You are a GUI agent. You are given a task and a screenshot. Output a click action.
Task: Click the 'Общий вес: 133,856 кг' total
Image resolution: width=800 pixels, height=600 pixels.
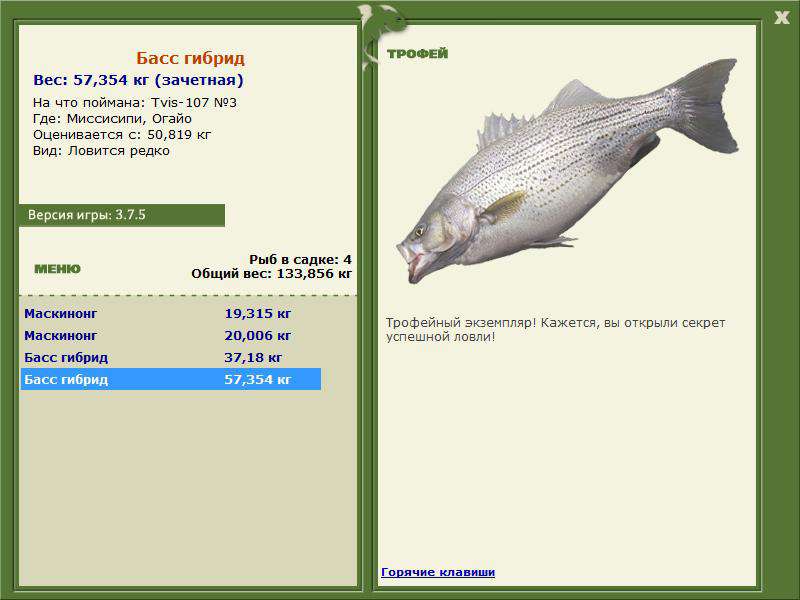click(271, 273)
